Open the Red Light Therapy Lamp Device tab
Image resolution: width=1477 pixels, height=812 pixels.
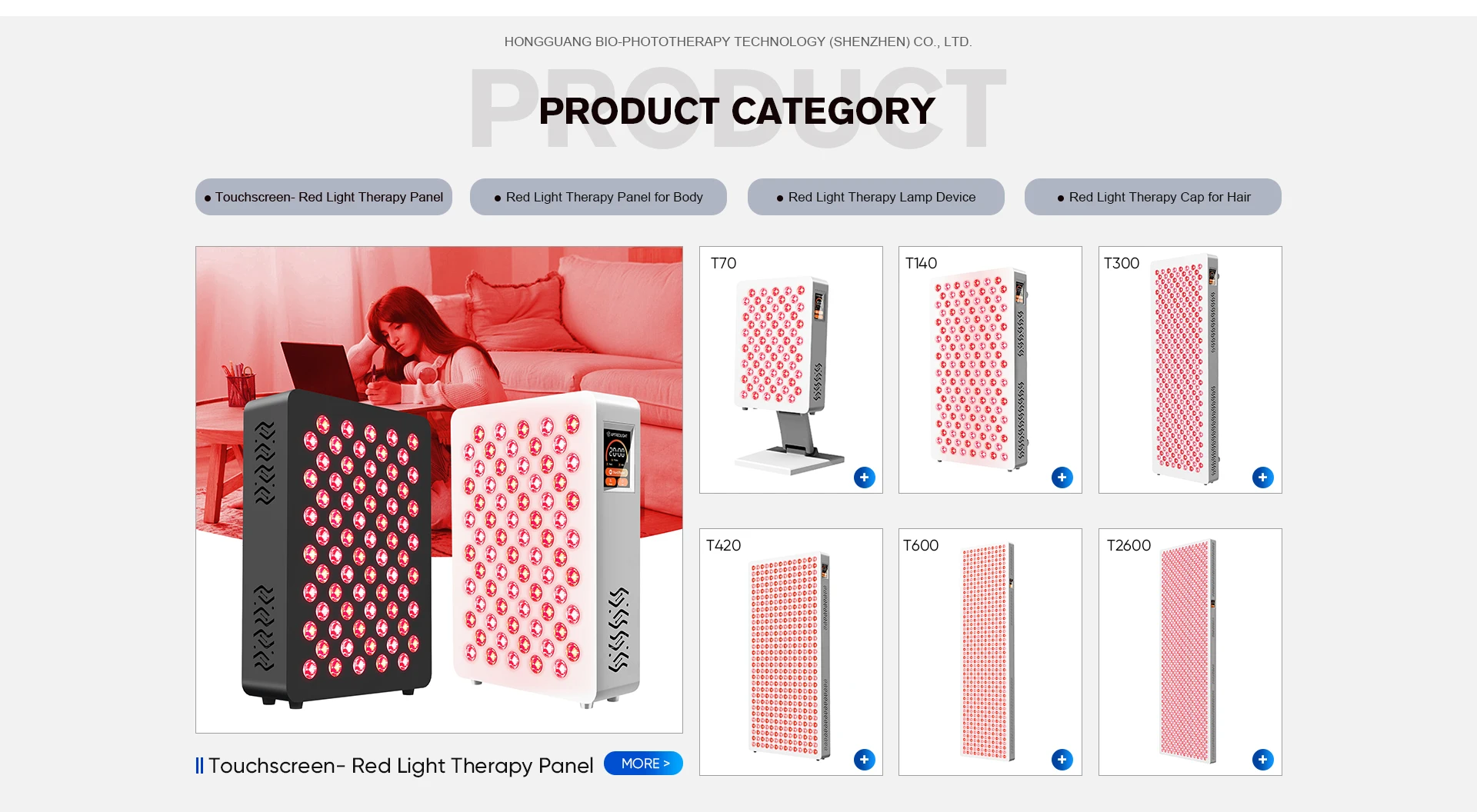[876, 197]
